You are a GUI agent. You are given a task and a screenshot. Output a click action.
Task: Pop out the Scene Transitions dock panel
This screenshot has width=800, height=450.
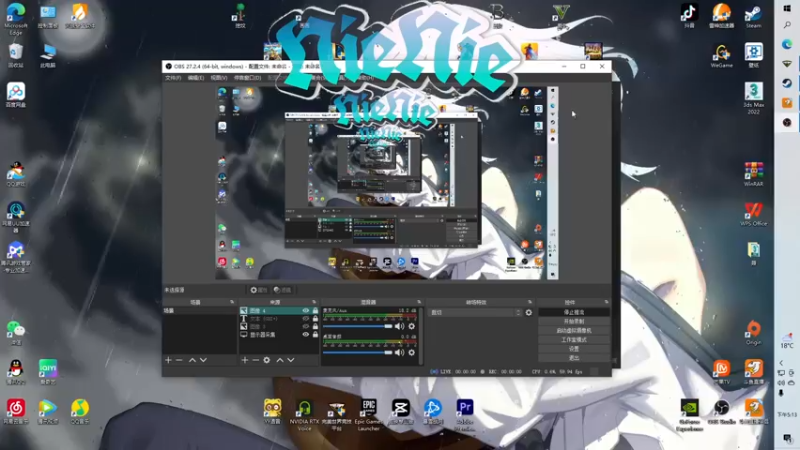point(530,302)
